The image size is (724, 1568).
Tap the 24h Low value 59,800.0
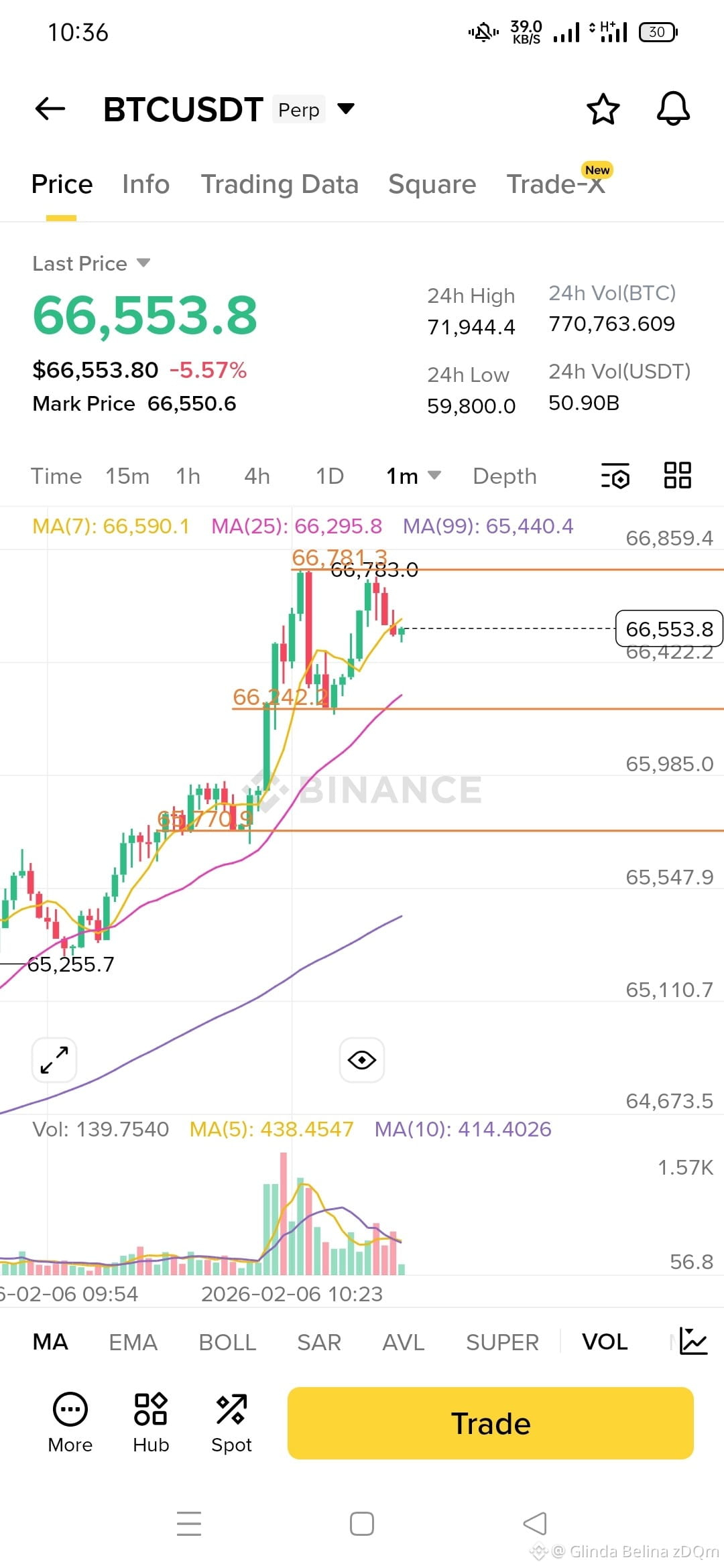471,405
